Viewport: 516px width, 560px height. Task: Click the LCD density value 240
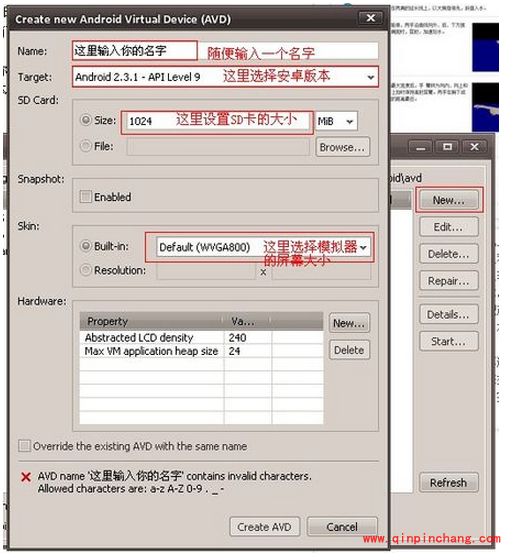coord(237,337)
